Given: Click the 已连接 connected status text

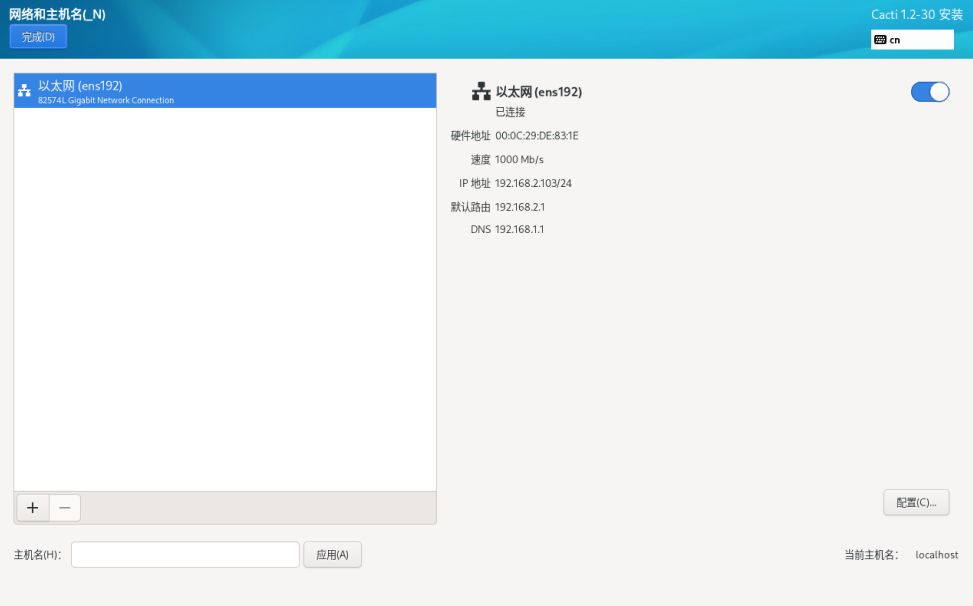Looking at the screenshot, I should coord(510,112).
